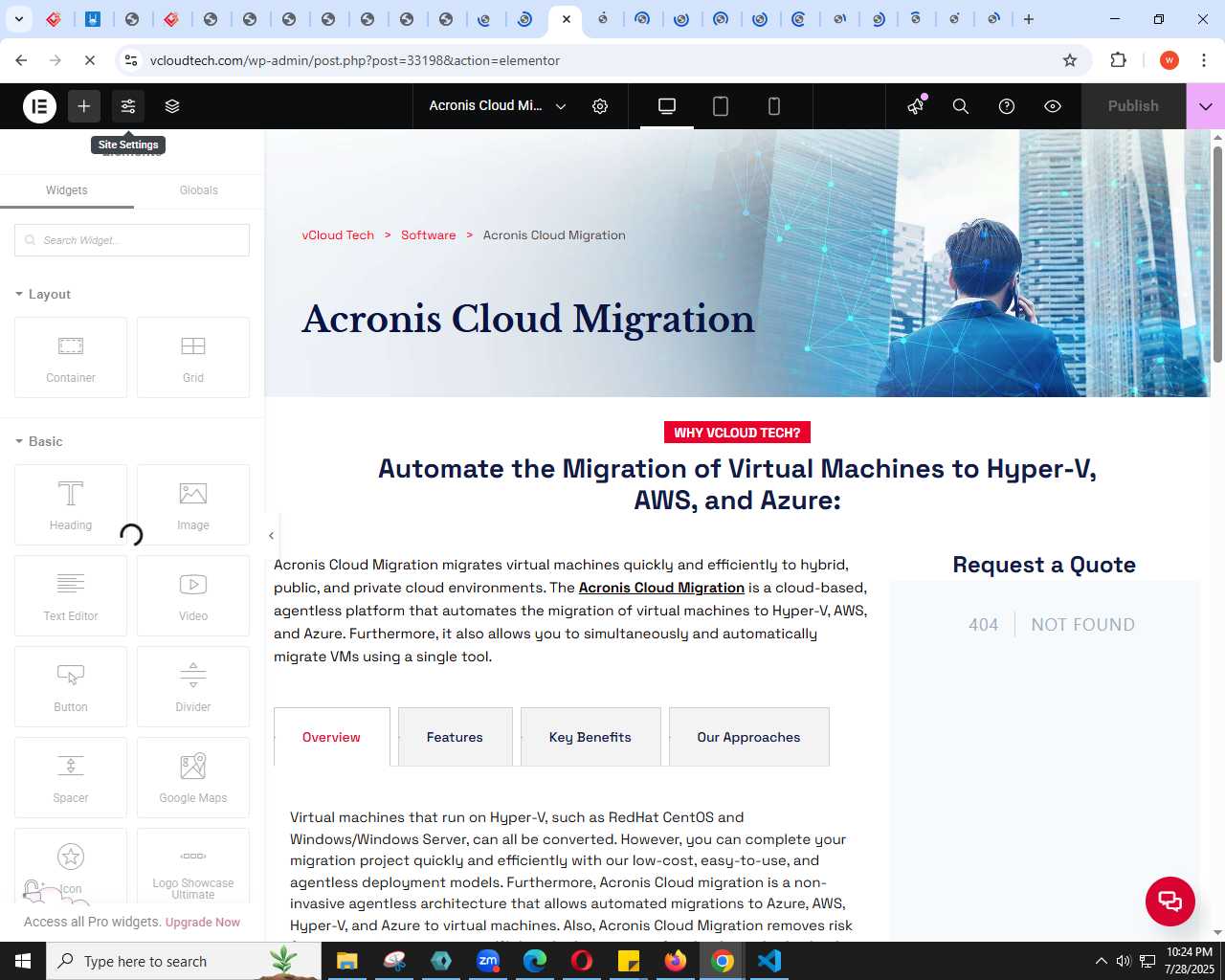The image size is (1225, 980).
Task: Select the Key Benefits tab
Action: coord(590,737)
